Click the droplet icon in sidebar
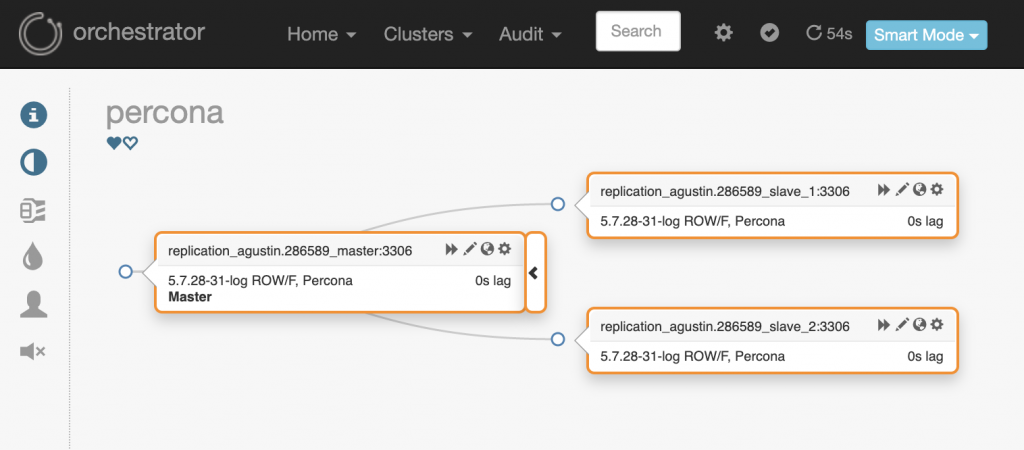This screenshot has width=1024, height=450. pyautogui.click(x=33, y=257)
